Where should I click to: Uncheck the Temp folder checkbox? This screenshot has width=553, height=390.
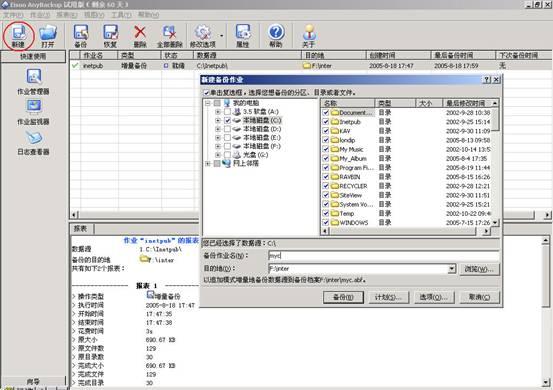coord(326,213)
